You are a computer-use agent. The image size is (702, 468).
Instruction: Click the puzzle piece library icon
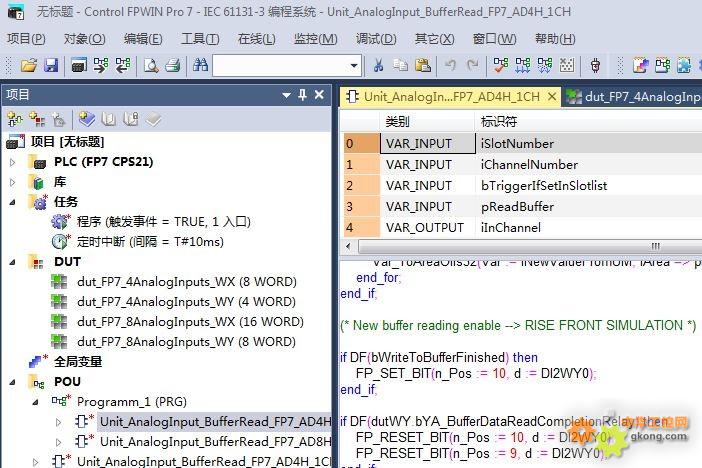[684, 66]
